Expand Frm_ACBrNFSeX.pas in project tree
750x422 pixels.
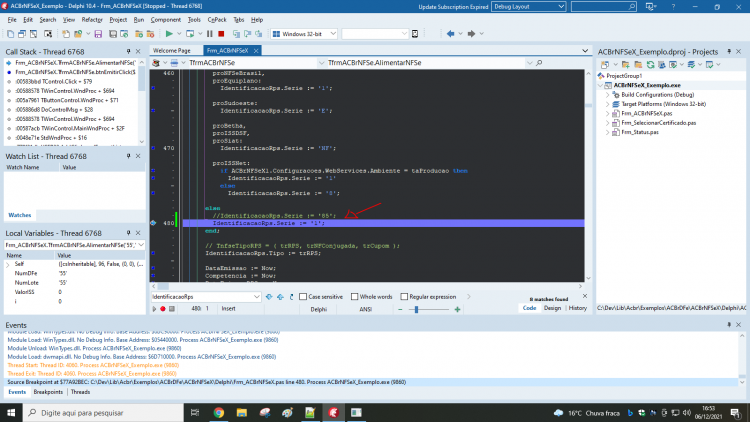click(x=608, y=113)
